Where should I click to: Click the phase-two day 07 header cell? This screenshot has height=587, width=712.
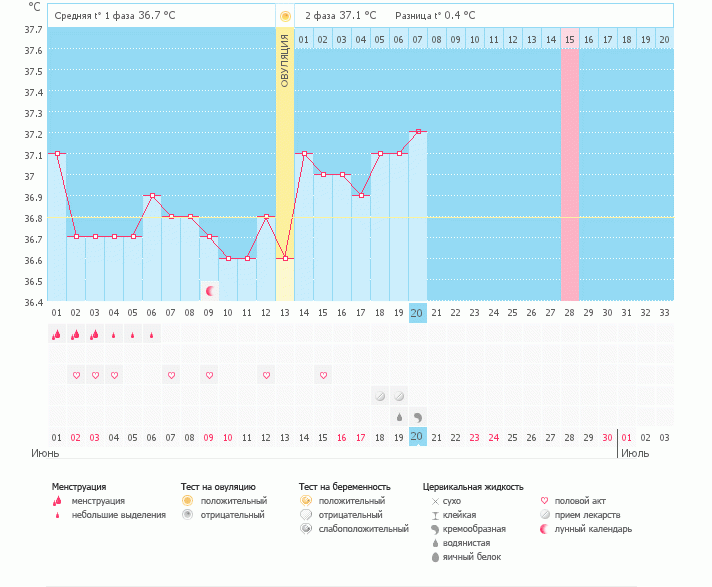(418, 39)
